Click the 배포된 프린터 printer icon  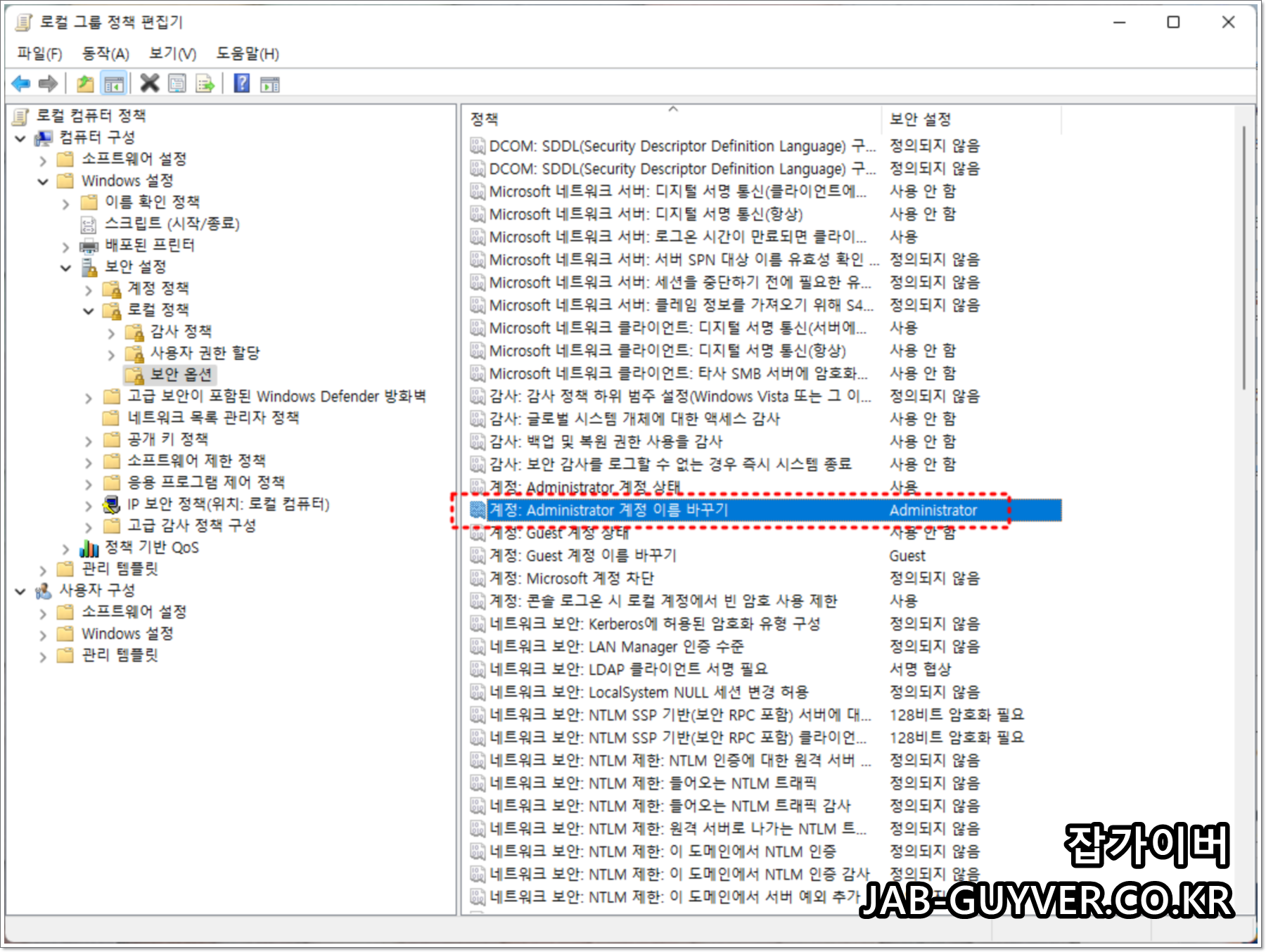pos(89,245)
